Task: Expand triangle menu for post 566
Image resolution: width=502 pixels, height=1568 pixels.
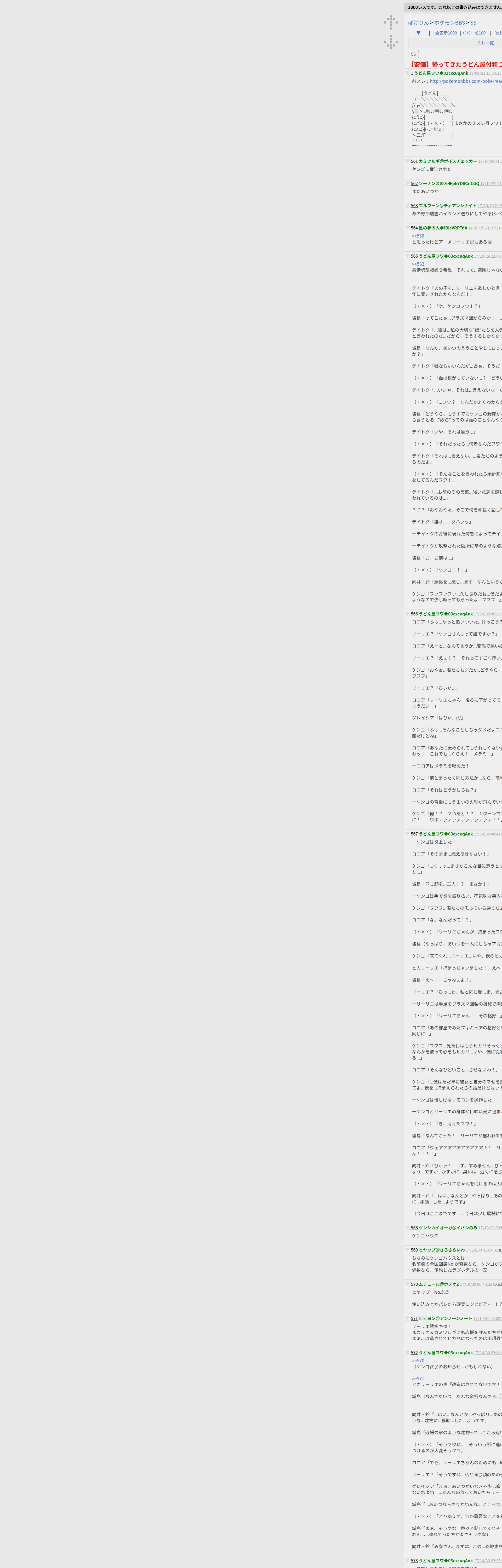Action: (408, 614)
